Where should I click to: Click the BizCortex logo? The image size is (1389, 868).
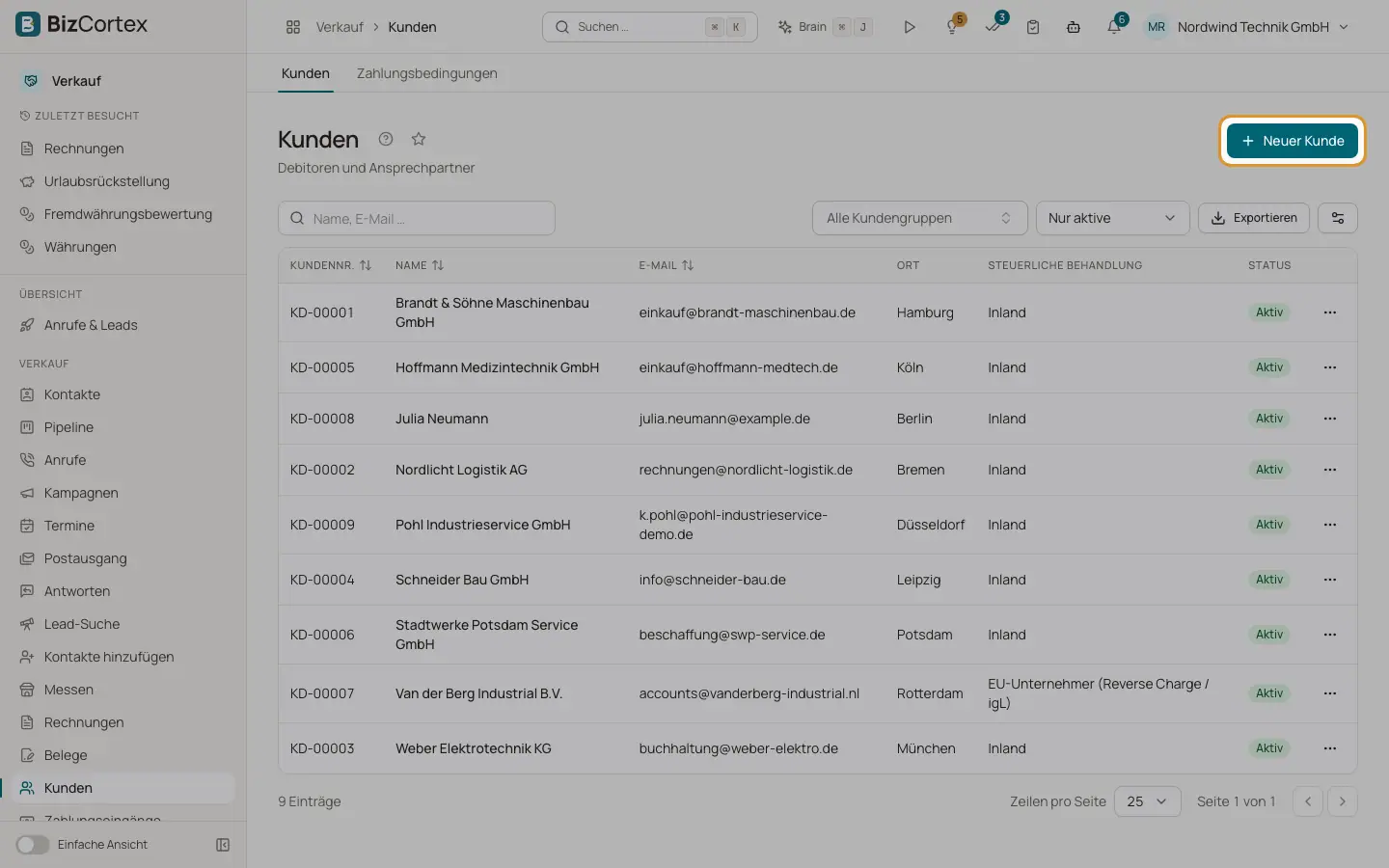(82, 24)
